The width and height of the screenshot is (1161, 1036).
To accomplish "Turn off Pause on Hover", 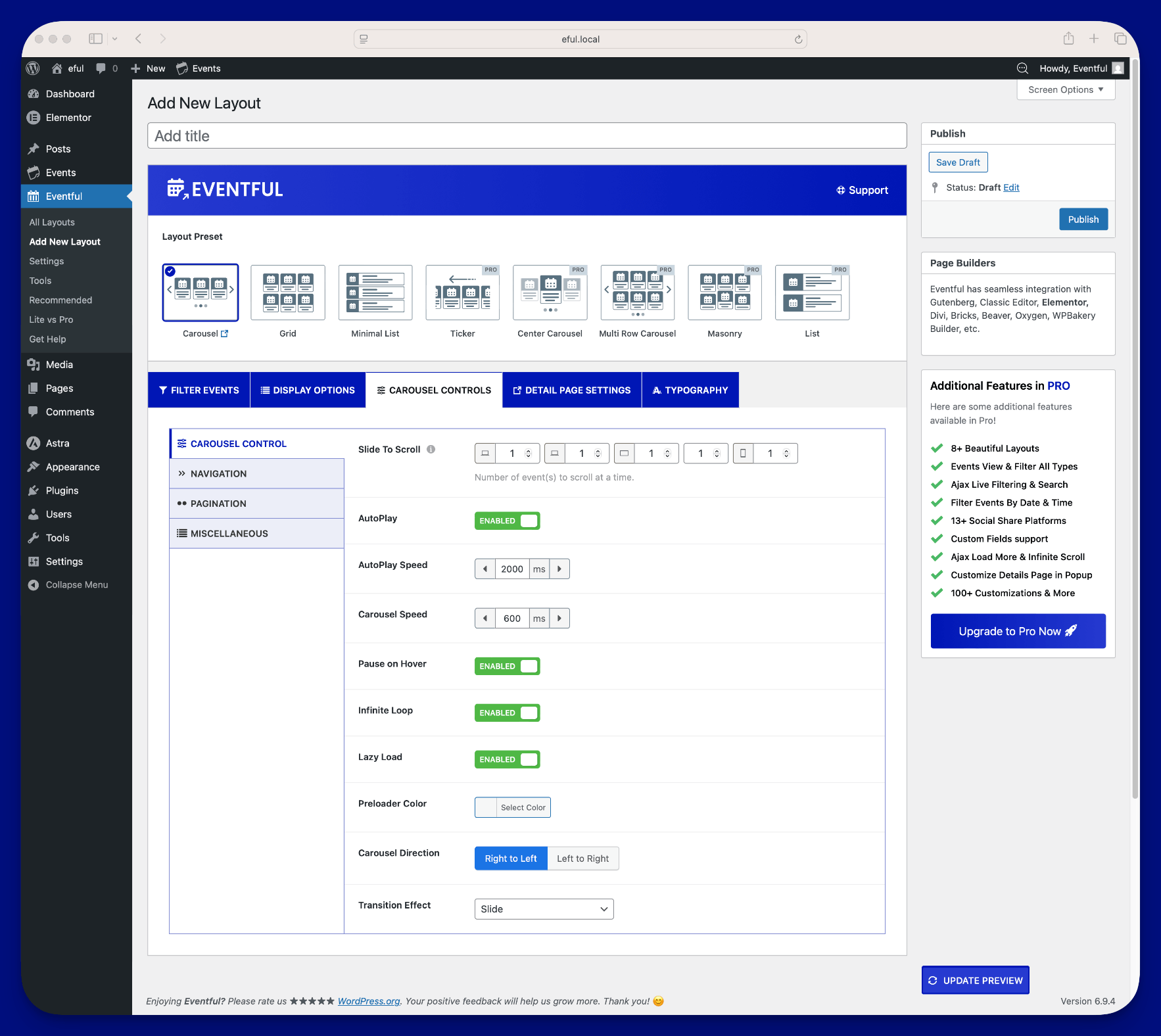I will click(x=507, y=666).
